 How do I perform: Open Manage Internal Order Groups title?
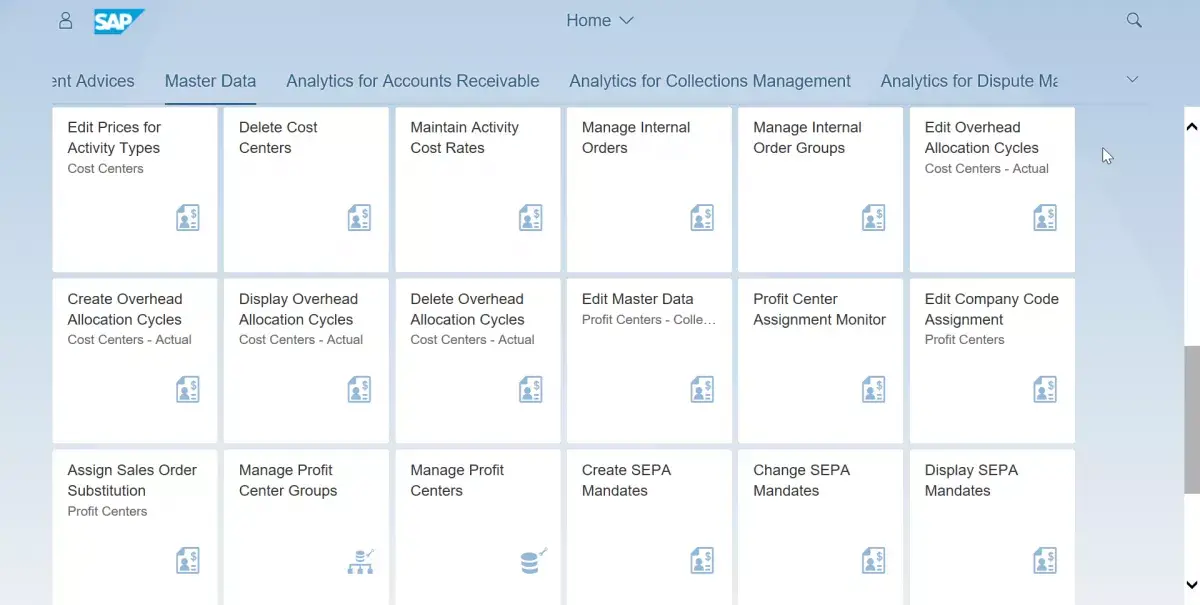[807, 138]
